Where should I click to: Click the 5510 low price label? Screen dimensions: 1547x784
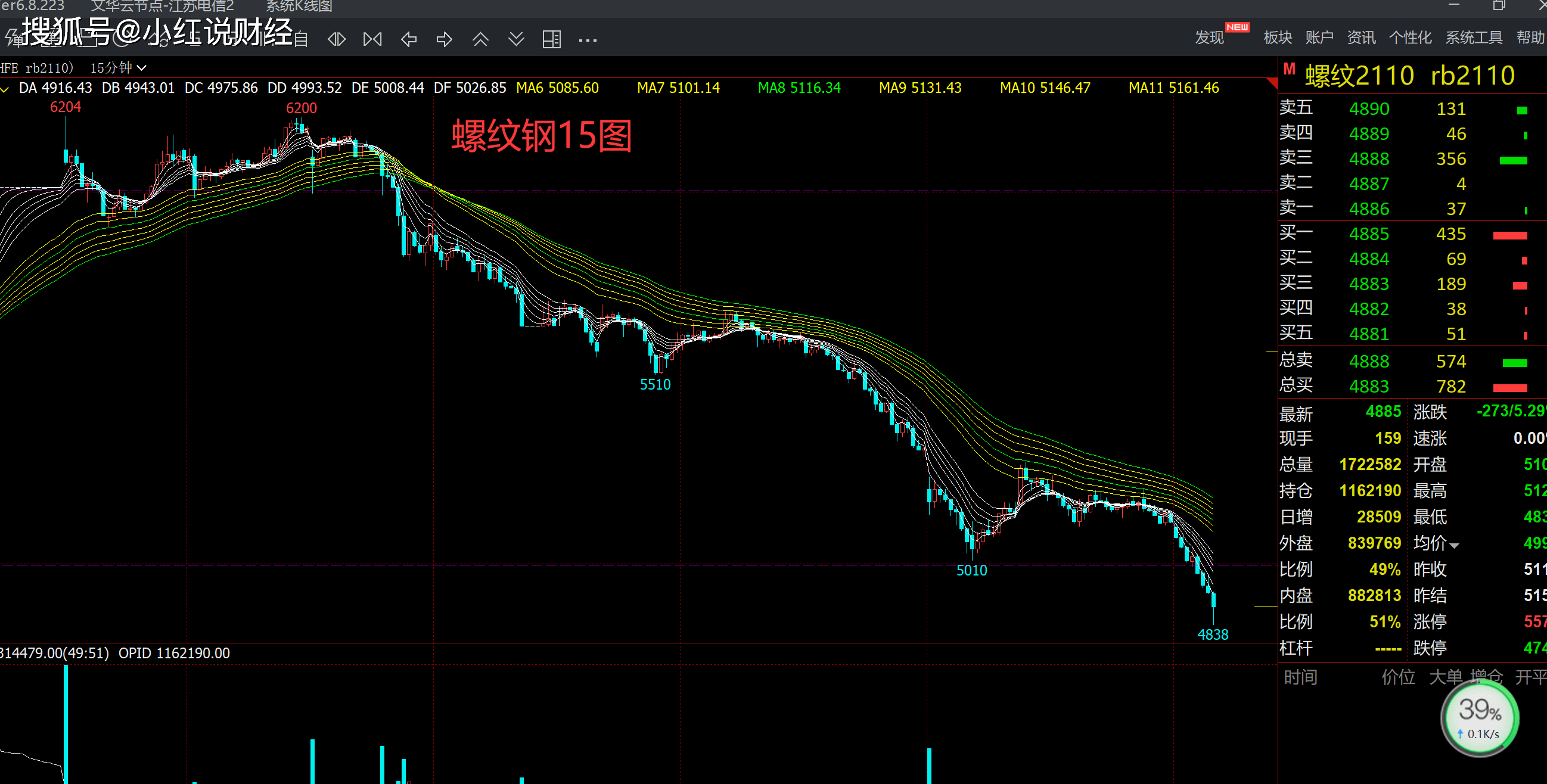pyautogui.click(x=654, y=385)
